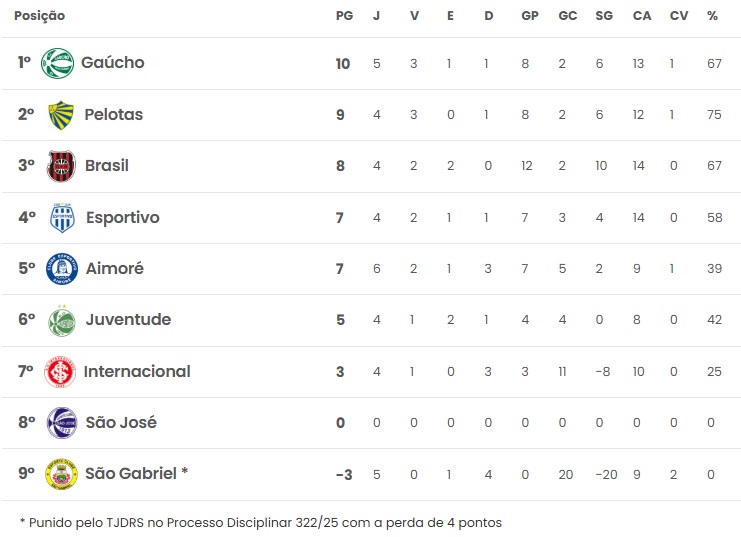Click the CA column header

click(642, 16)
